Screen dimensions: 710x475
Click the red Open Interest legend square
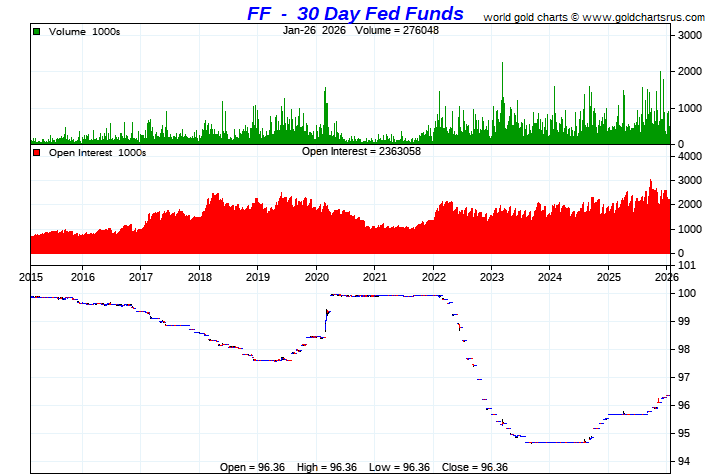coord(37,153)
